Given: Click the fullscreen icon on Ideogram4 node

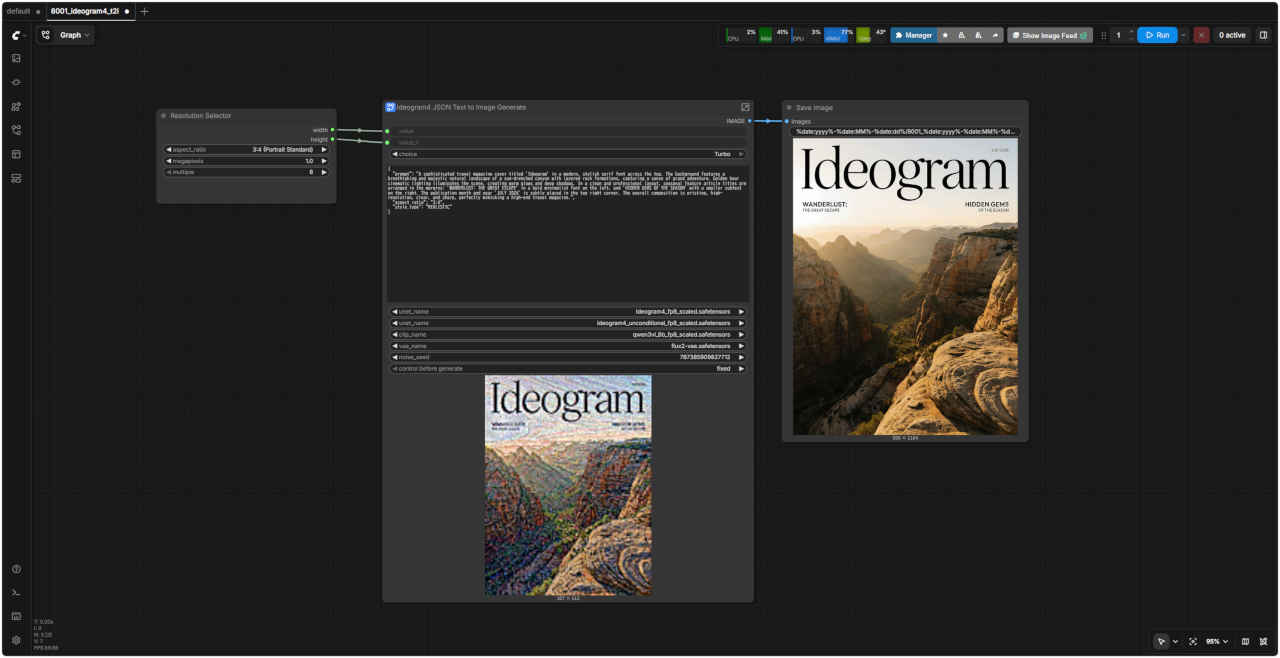Looking at the screenshot, I should pyautogui.click(x=745, y=107).
